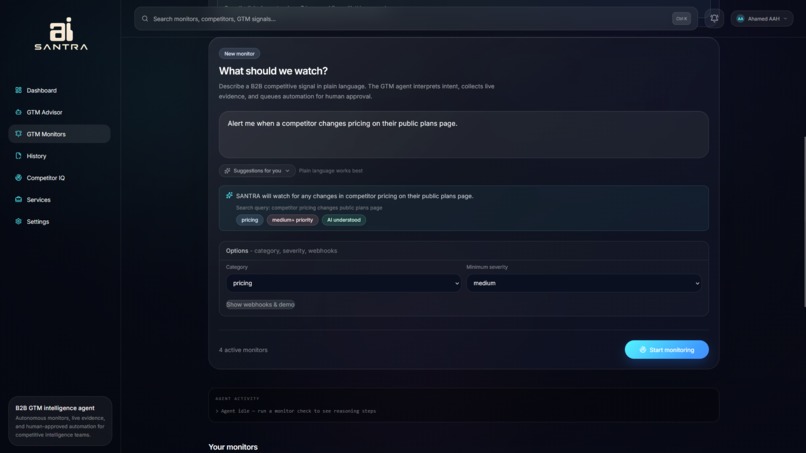Click into the monitor description text box
Image resolution: width=806 pixels, height=453 pixels.
pyautogui.click(x=464, y=135)
